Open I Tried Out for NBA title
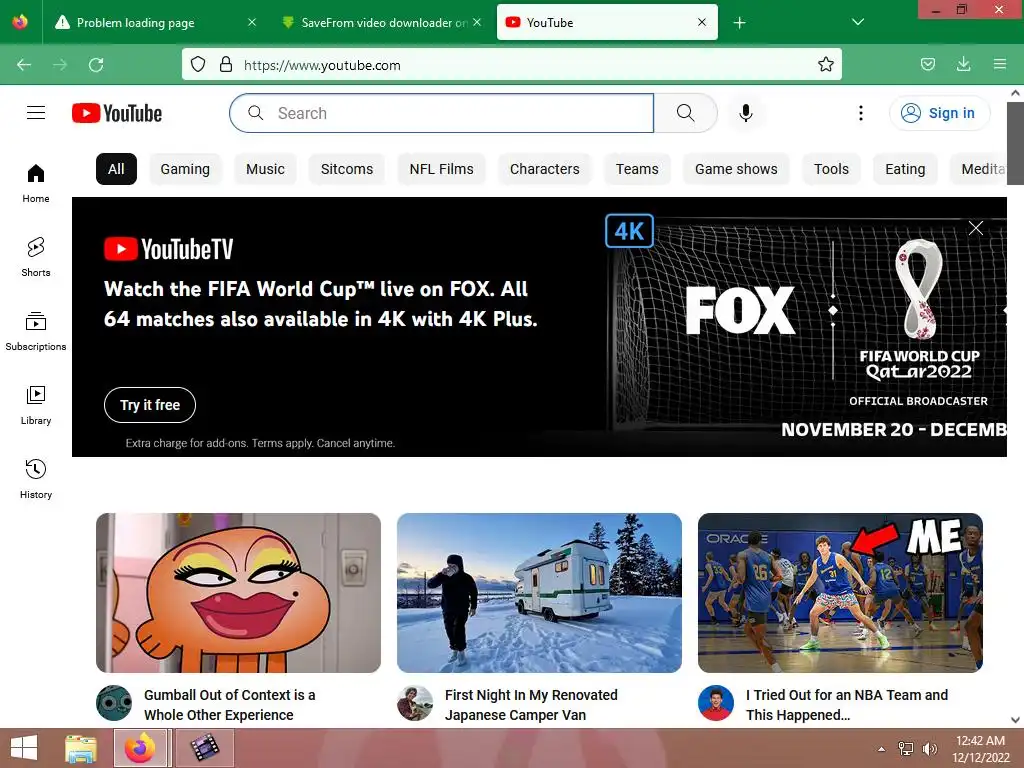The width and height of the screenshot is (1024, 768). click(847, 705)
